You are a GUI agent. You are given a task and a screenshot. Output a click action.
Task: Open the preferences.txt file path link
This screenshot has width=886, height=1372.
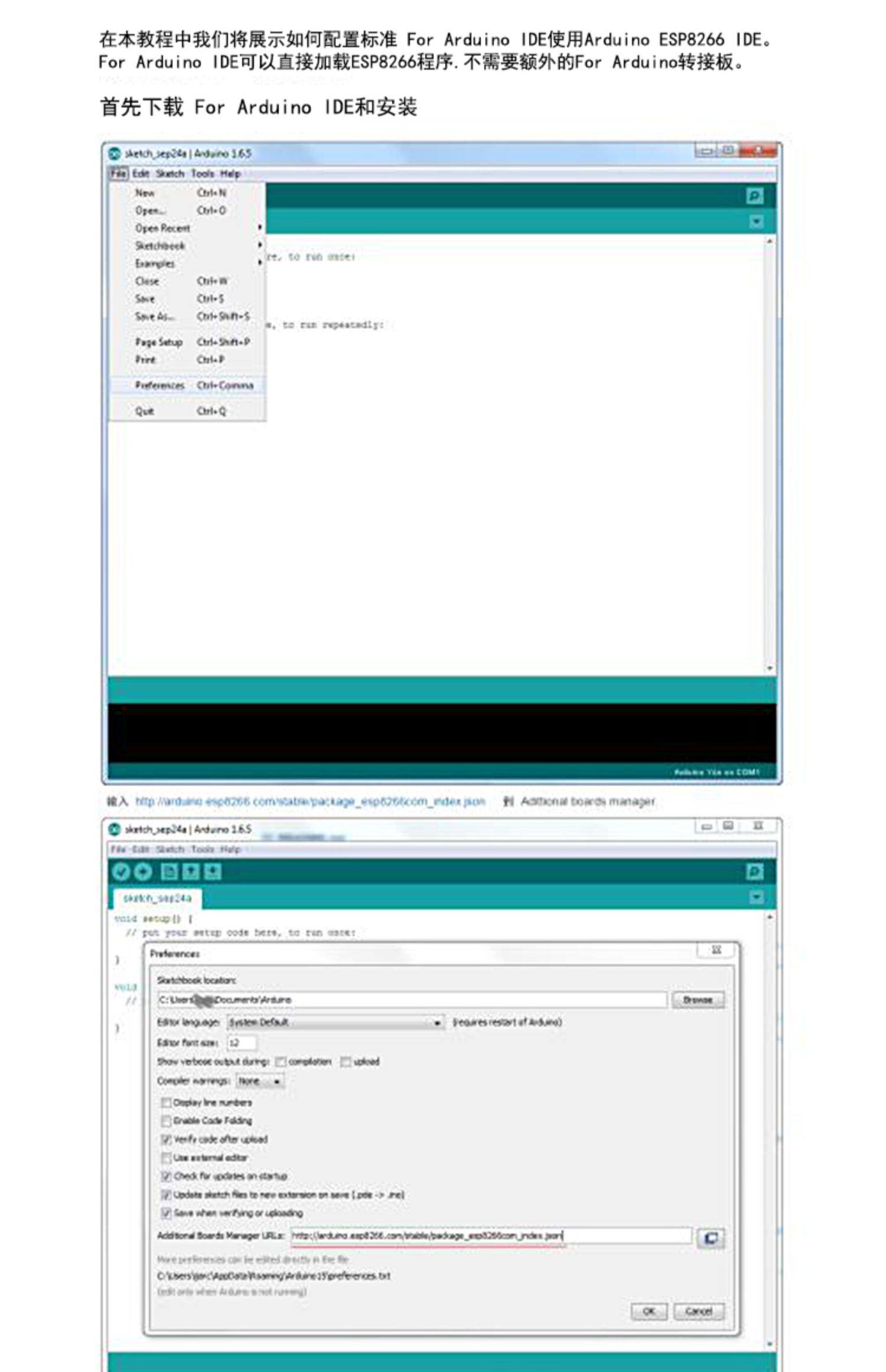(274, 1276)
